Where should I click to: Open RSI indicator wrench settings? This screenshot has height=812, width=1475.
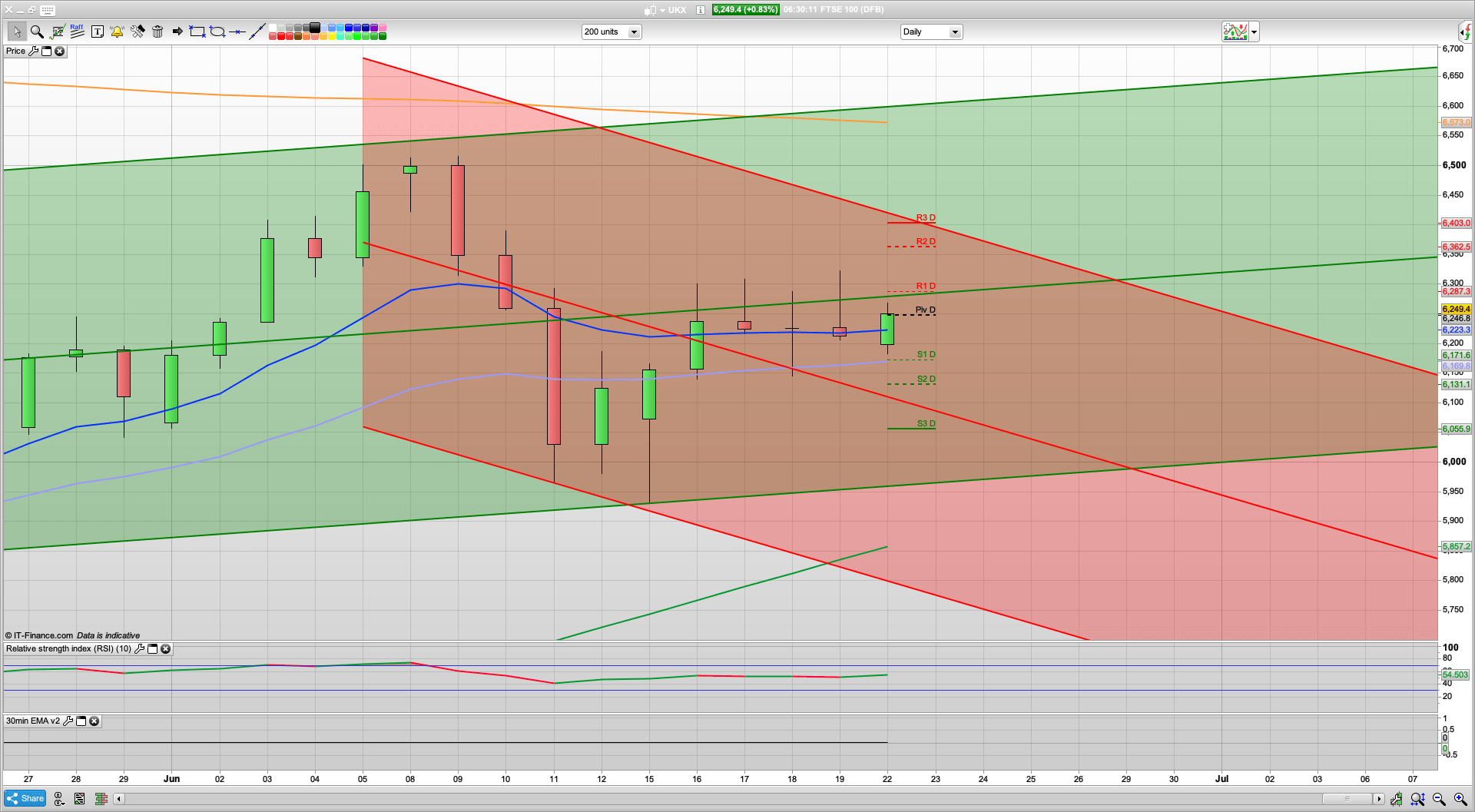(x=139, y=648)
